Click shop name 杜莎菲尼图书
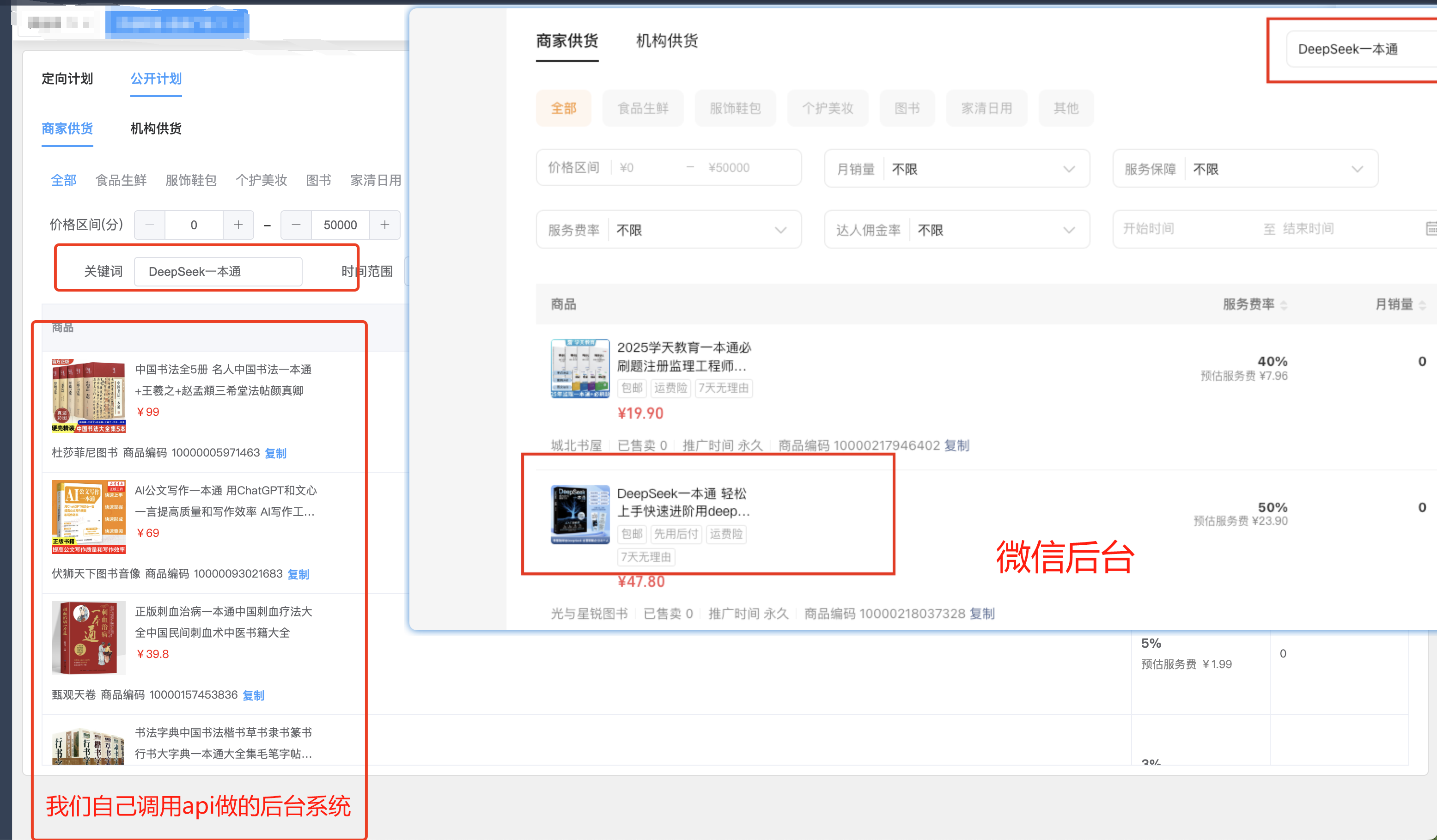 85,453
